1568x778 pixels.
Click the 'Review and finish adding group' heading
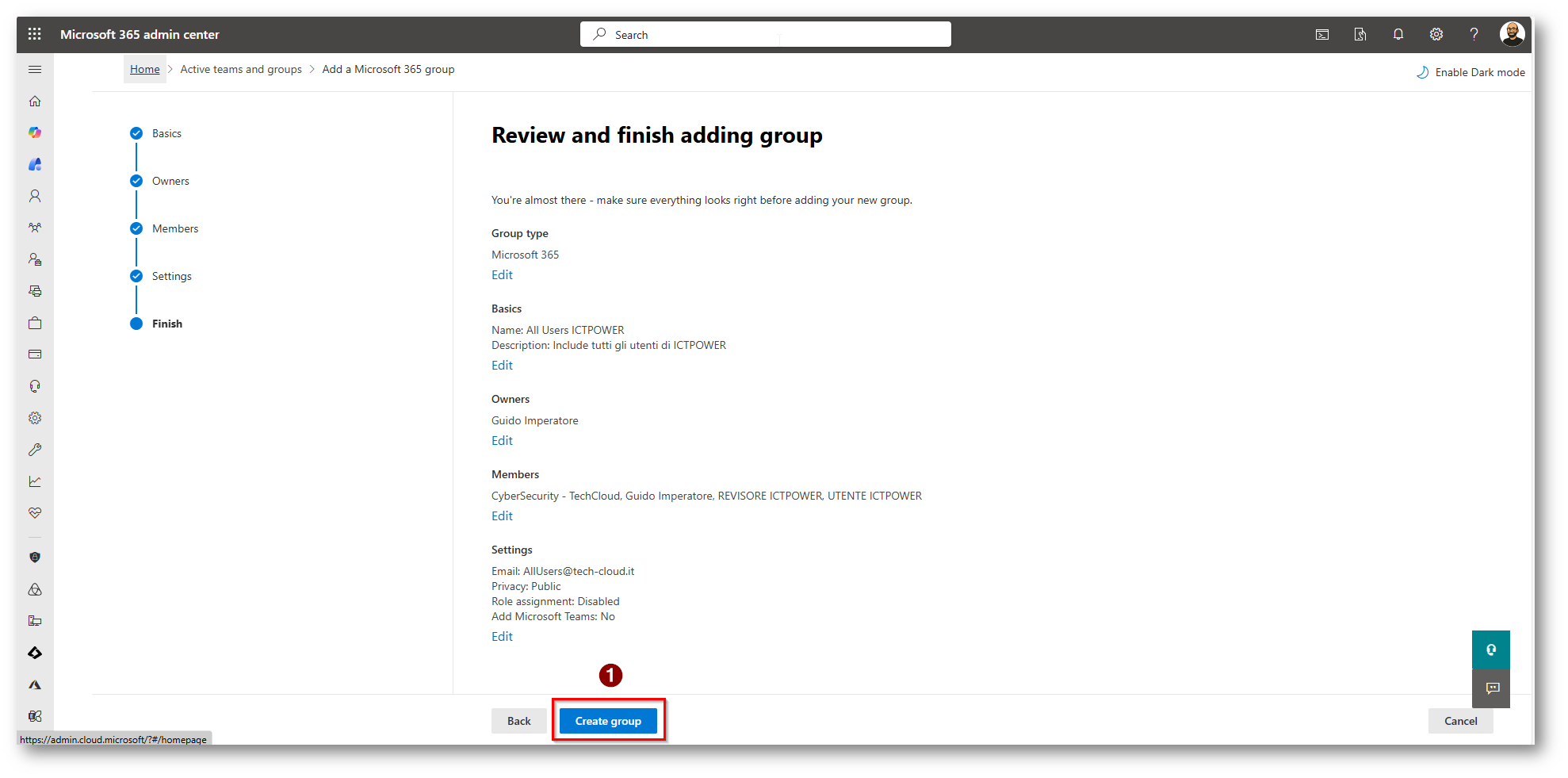click(x=657, y=136)
